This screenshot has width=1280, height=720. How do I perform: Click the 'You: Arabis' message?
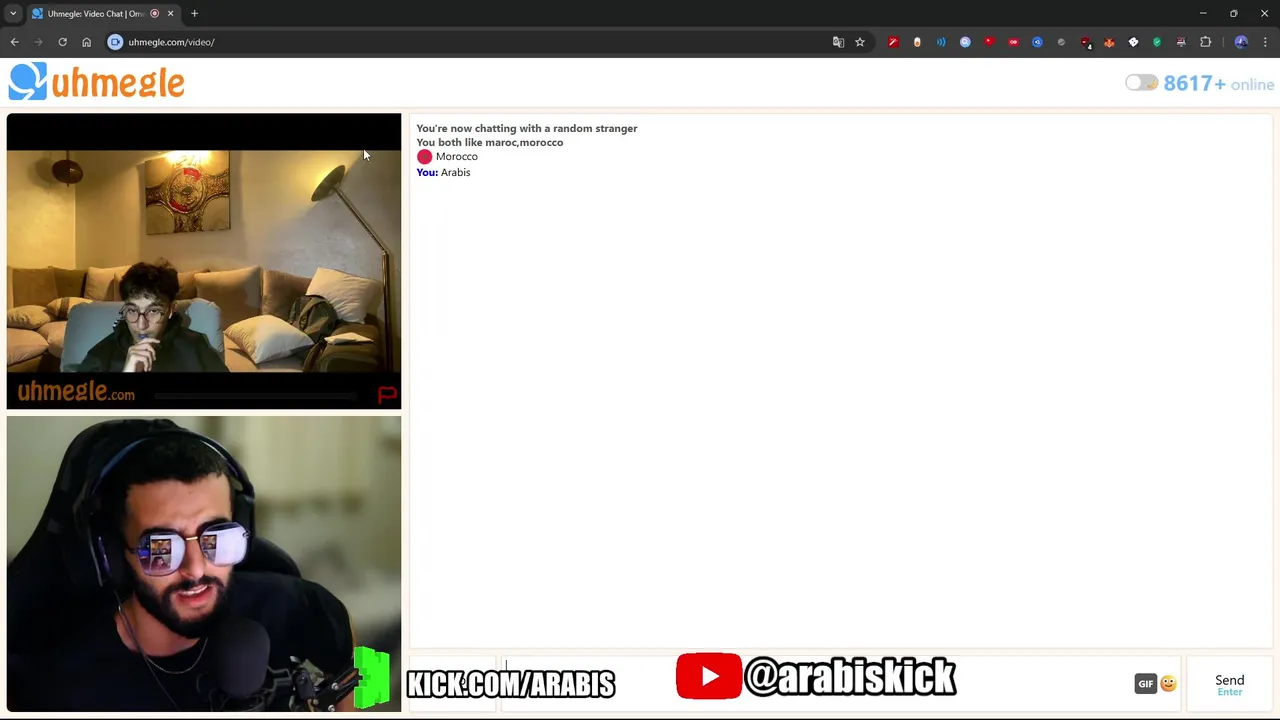point(443,172)
